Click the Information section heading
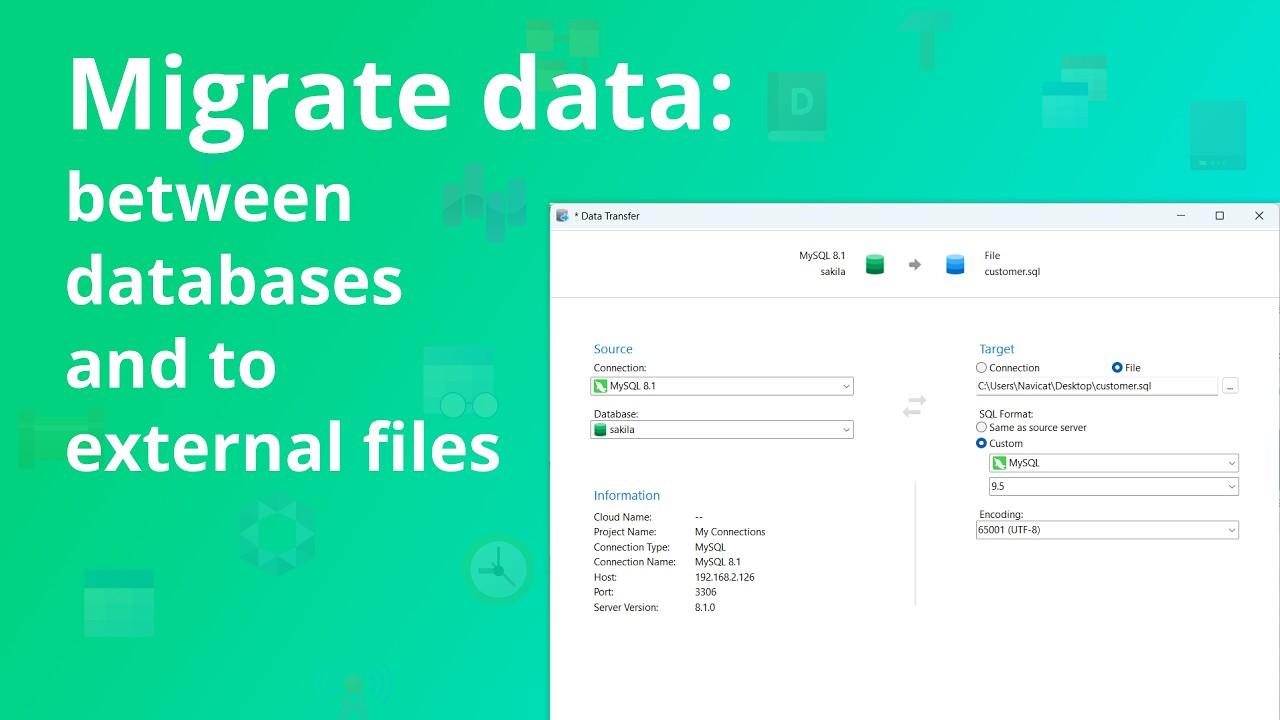 pyautogui.click(x=626, y=495)
